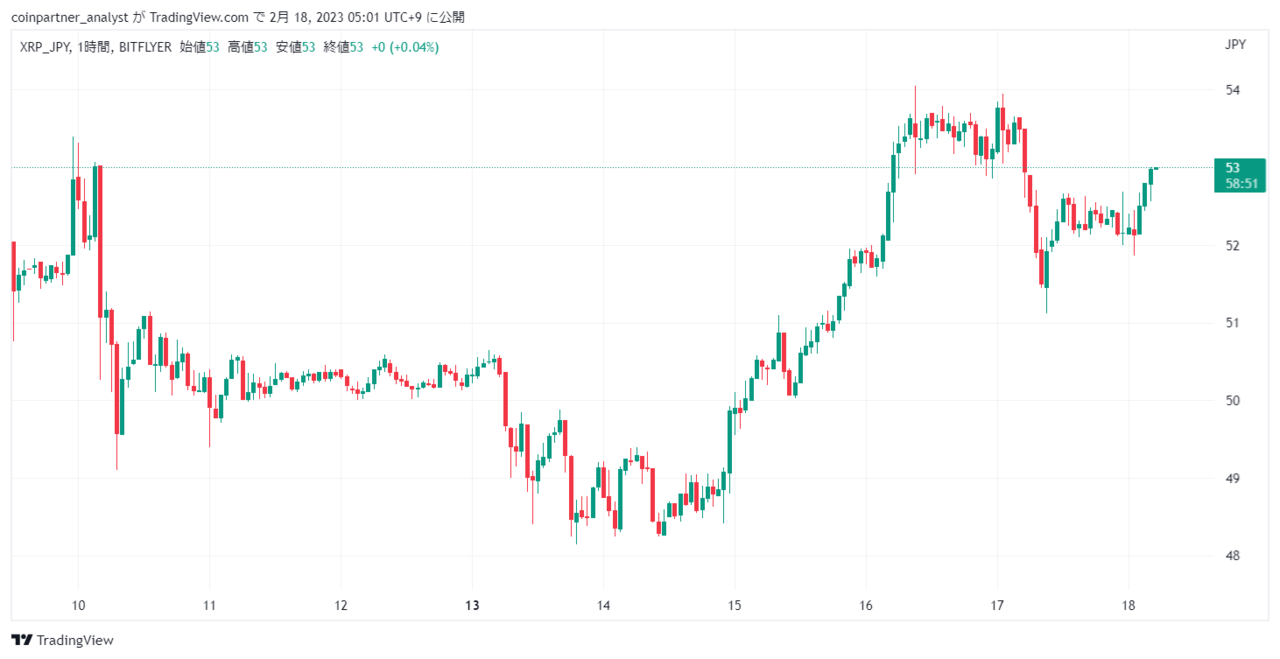Click date label 10 on time axis
The image size is (1280, 659).
[x=78, y=605]
